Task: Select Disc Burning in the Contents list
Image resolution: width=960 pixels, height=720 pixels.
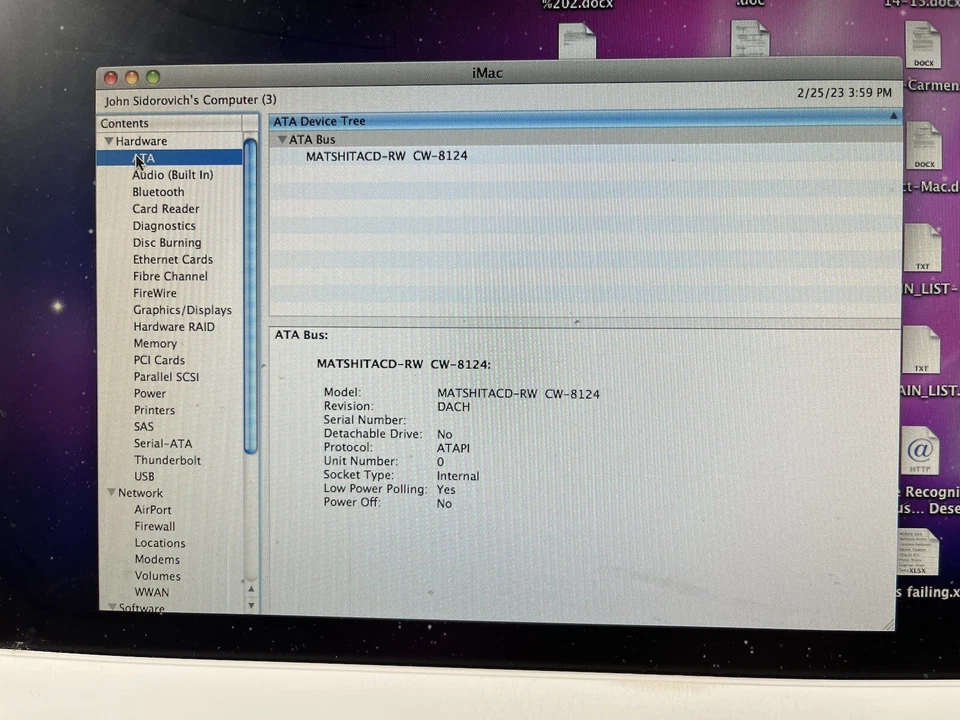Action: click(167, 242)
